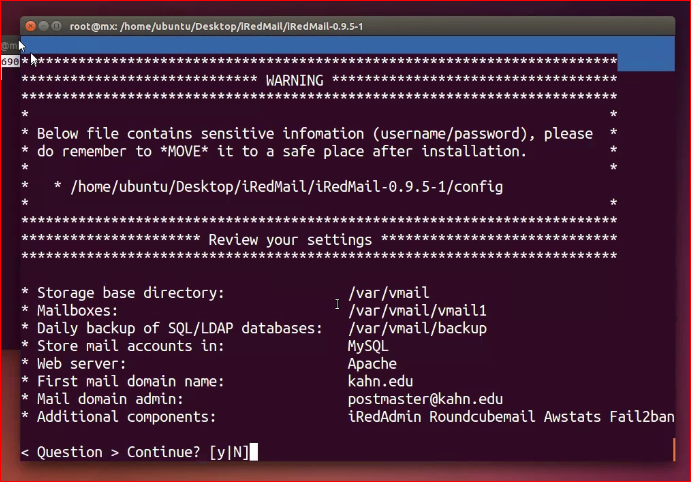Click the config file path line
691x482 pixels.
pos(286,187)
